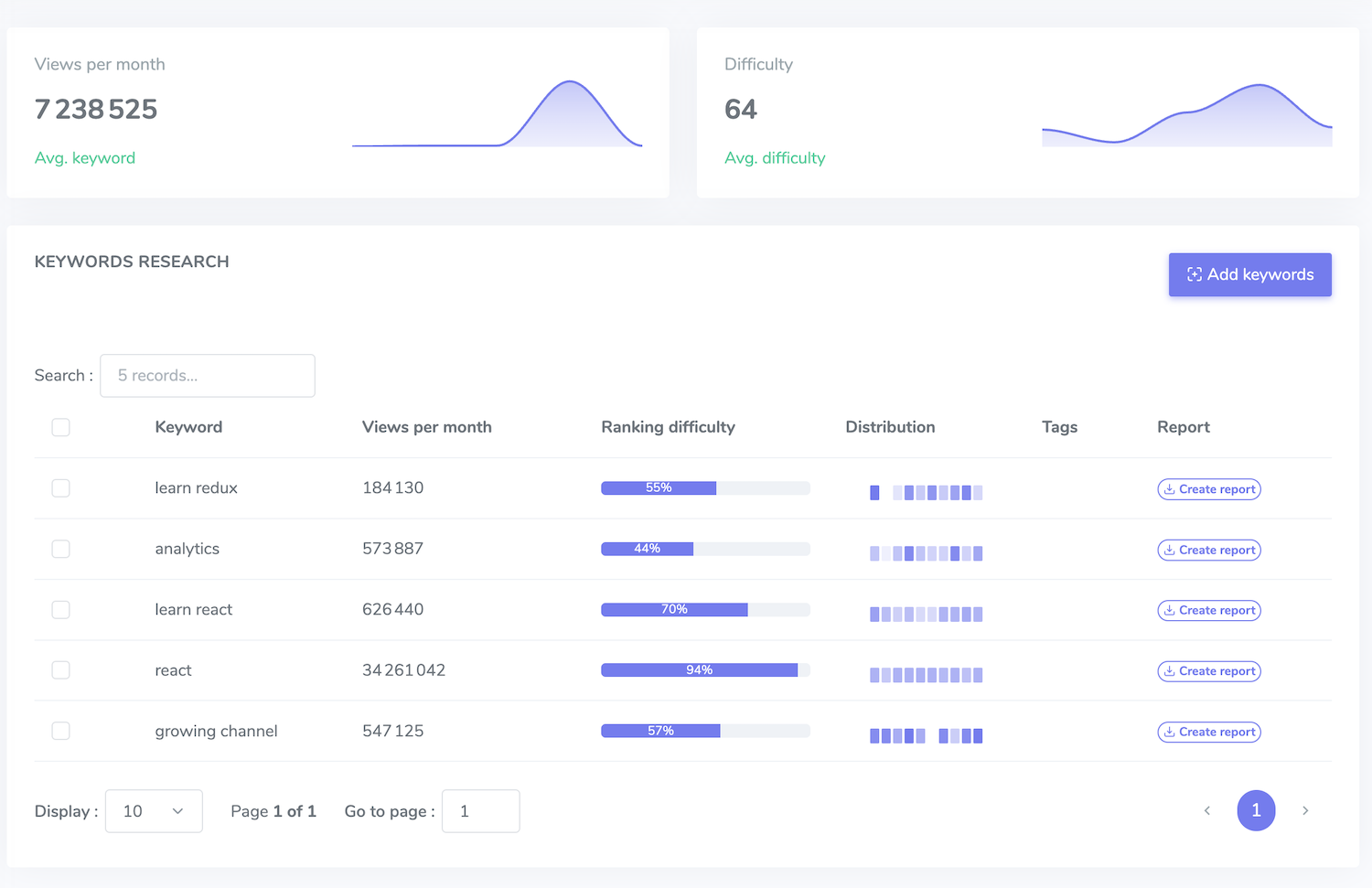Viewport: 1372px width, 888px height.
Task: Click the learn react distribution chart
Action: point(926,615)
